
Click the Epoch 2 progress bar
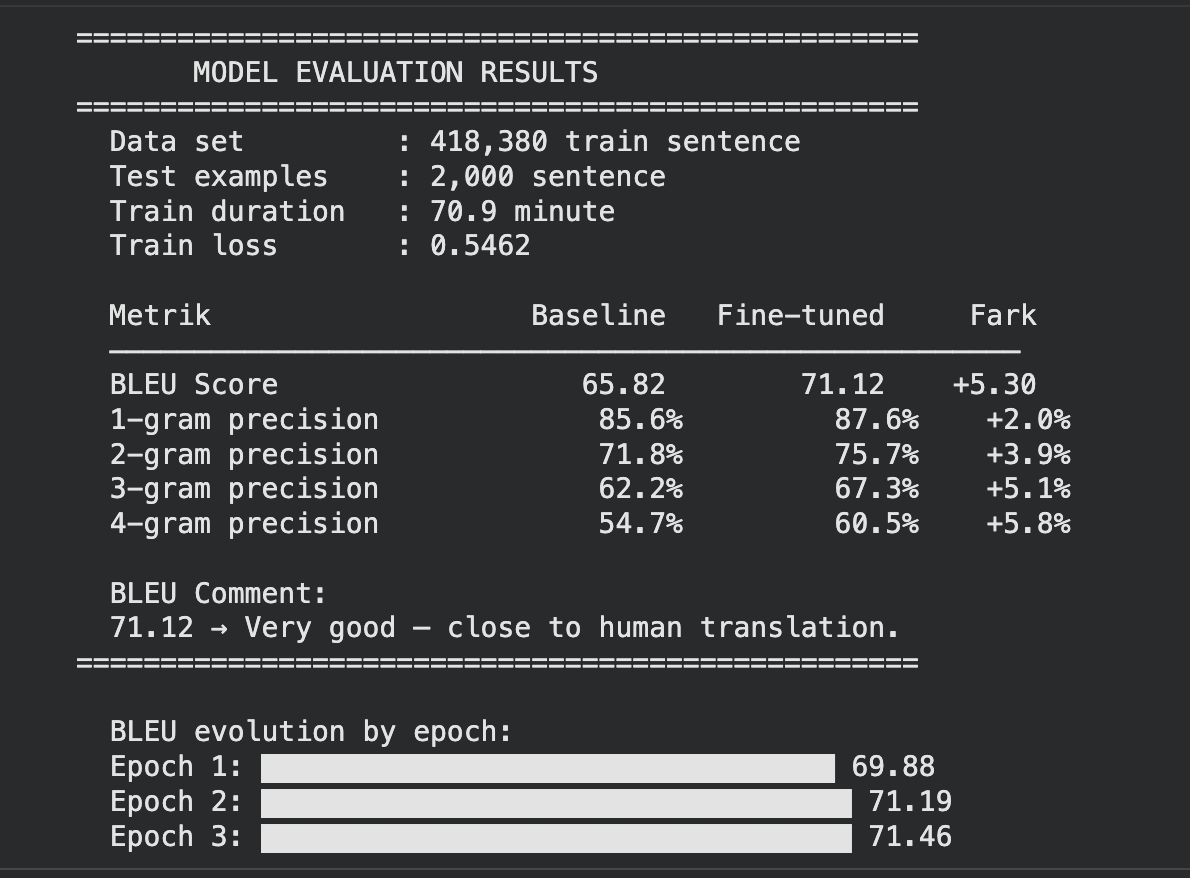click(x=556, y=803)
